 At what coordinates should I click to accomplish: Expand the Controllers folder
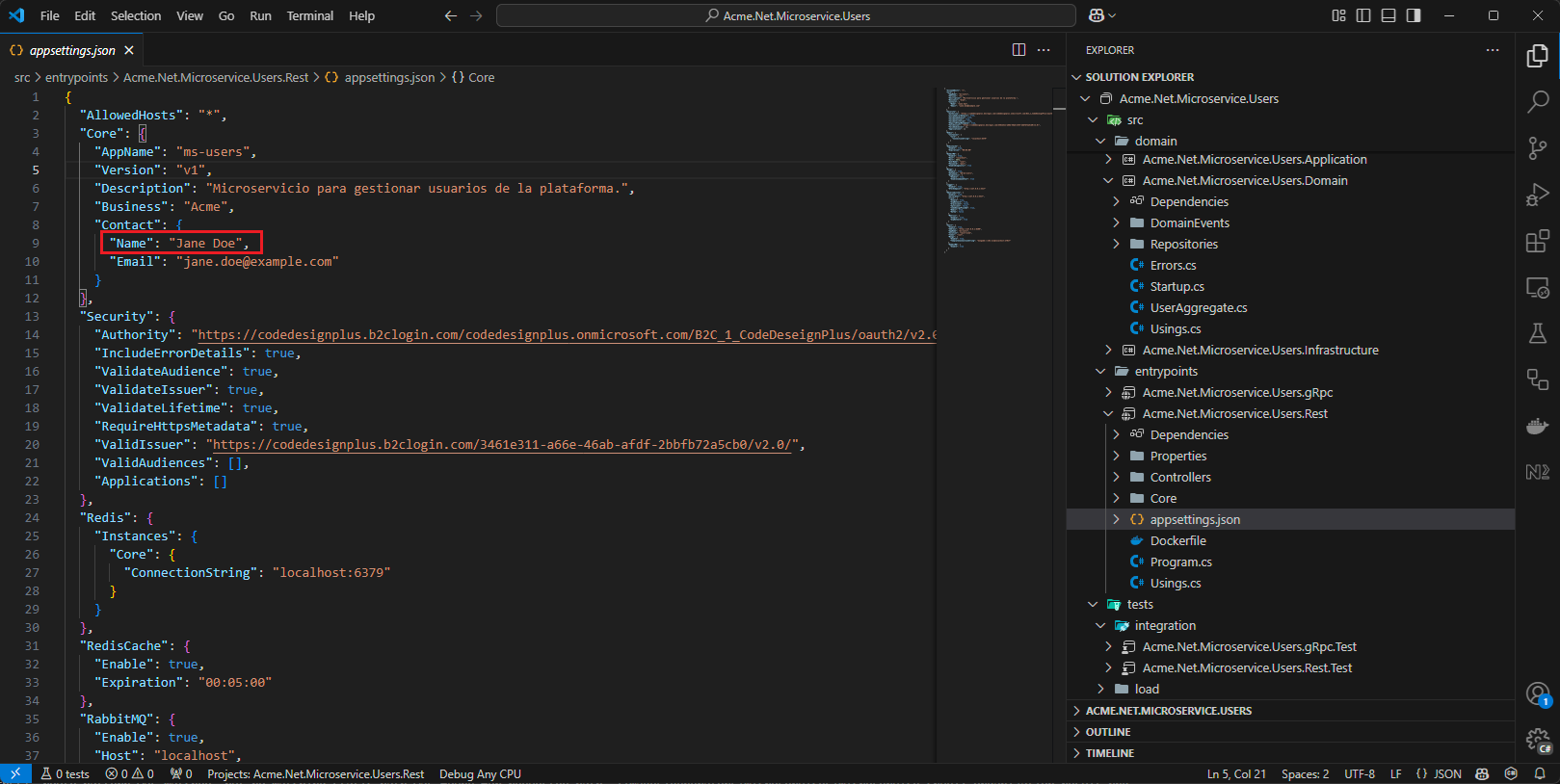[1116, 478]
